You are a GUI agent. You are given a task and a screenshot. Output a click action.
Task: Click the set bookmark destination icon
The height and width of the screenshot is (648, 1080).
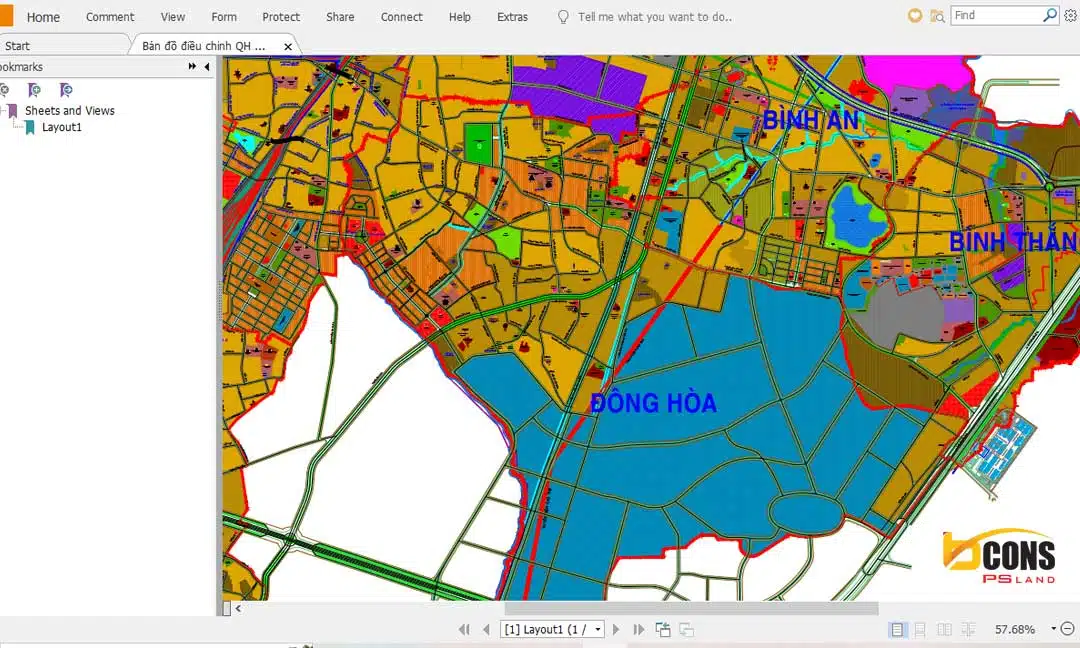tap(65, 90)
